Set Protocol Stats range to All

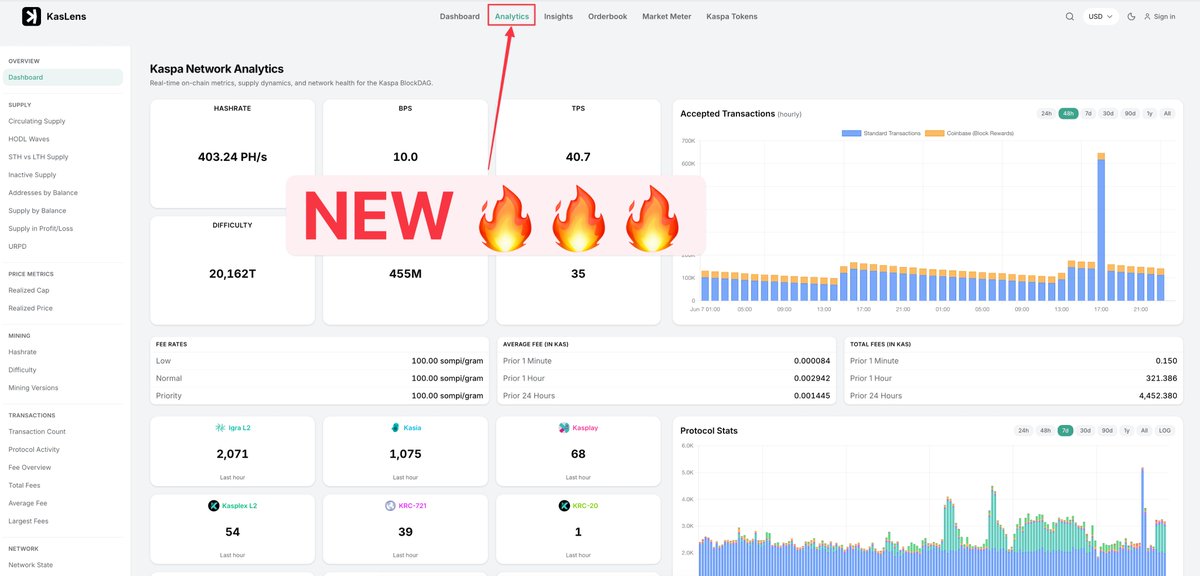pyautogui.click(x=1144, y=430)
